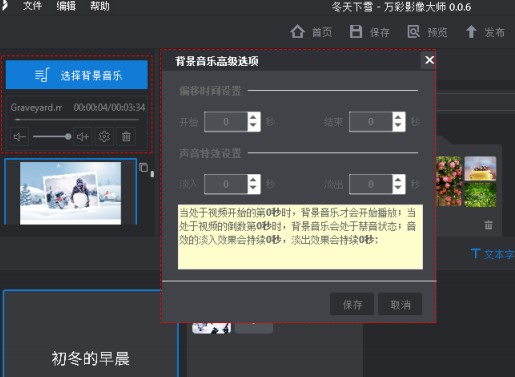Select the snowy scene thumbnail
The width and height of the screenshot is (515, 377).
click(x=70, y=193)
